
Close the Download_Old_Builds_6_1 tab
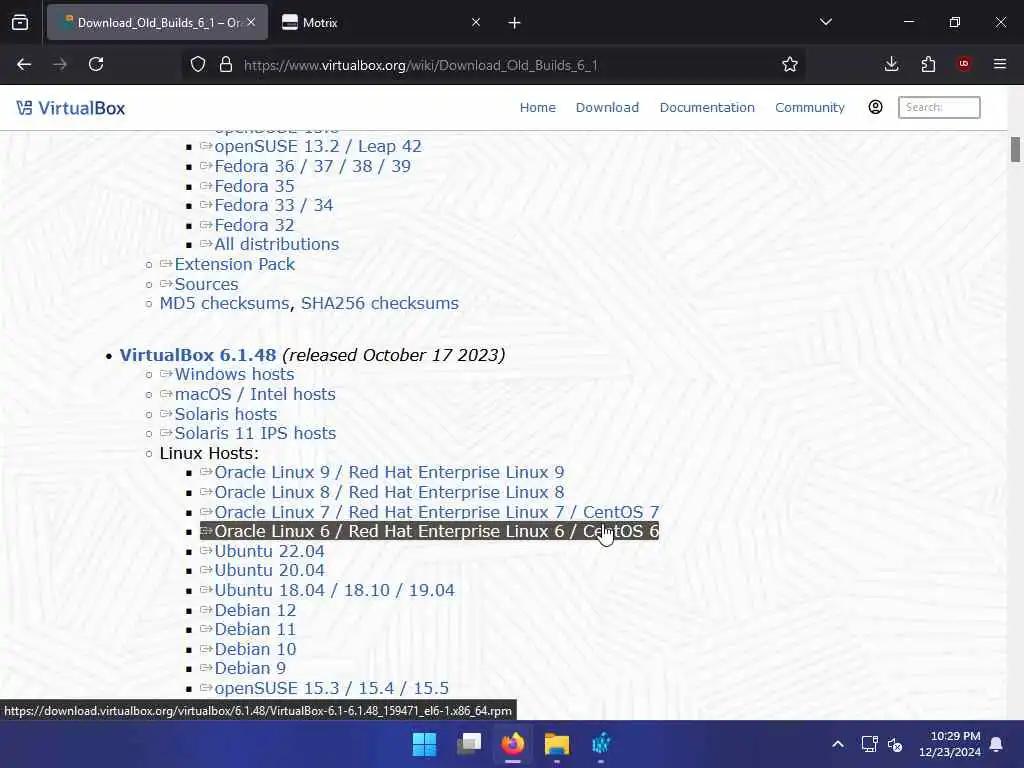click(x=251, y=22)
